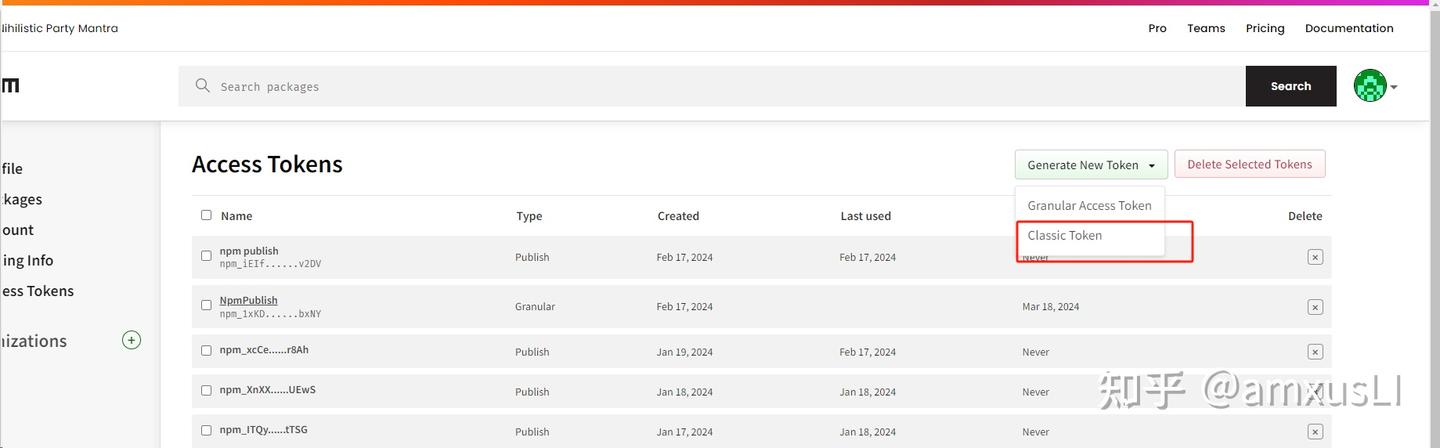Click the black Search button
1440x448 pixels.
tap(1290, 86)
